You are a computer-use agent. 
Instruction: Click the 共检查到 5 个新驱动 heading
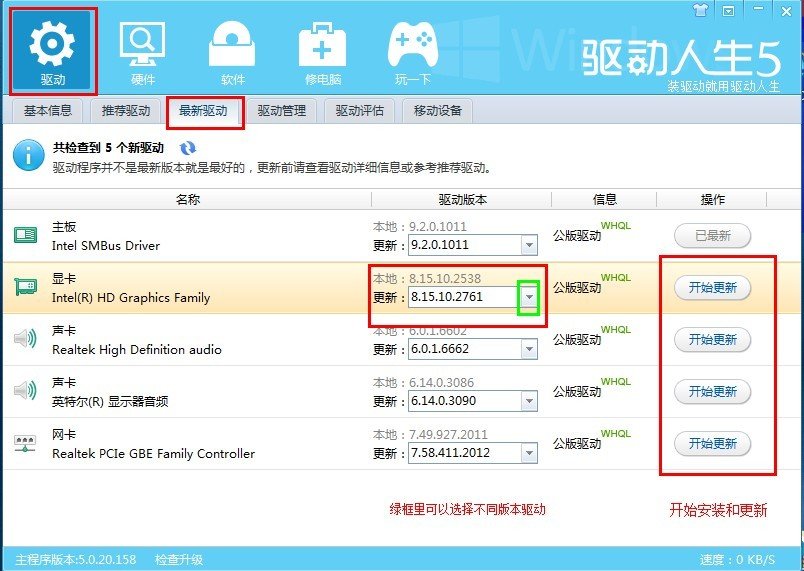108,148
